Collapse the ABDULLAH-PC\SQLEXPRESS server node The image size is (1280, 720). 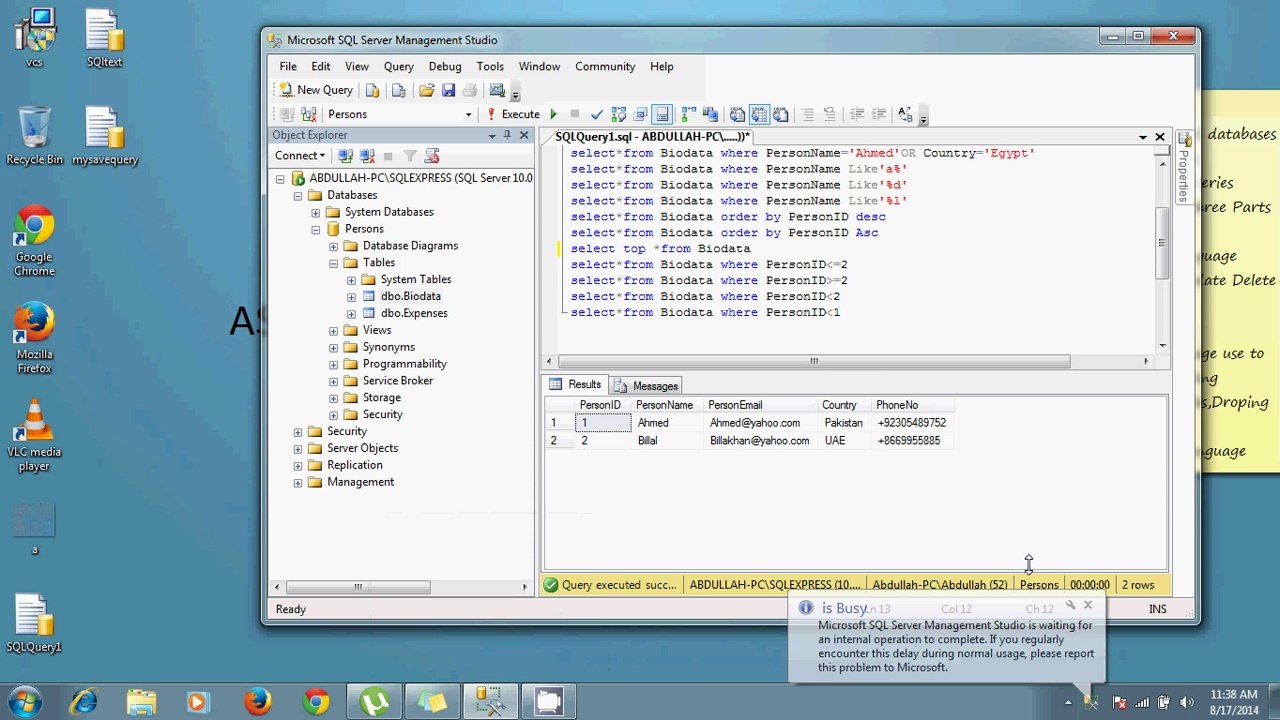(x=280, y=179)
